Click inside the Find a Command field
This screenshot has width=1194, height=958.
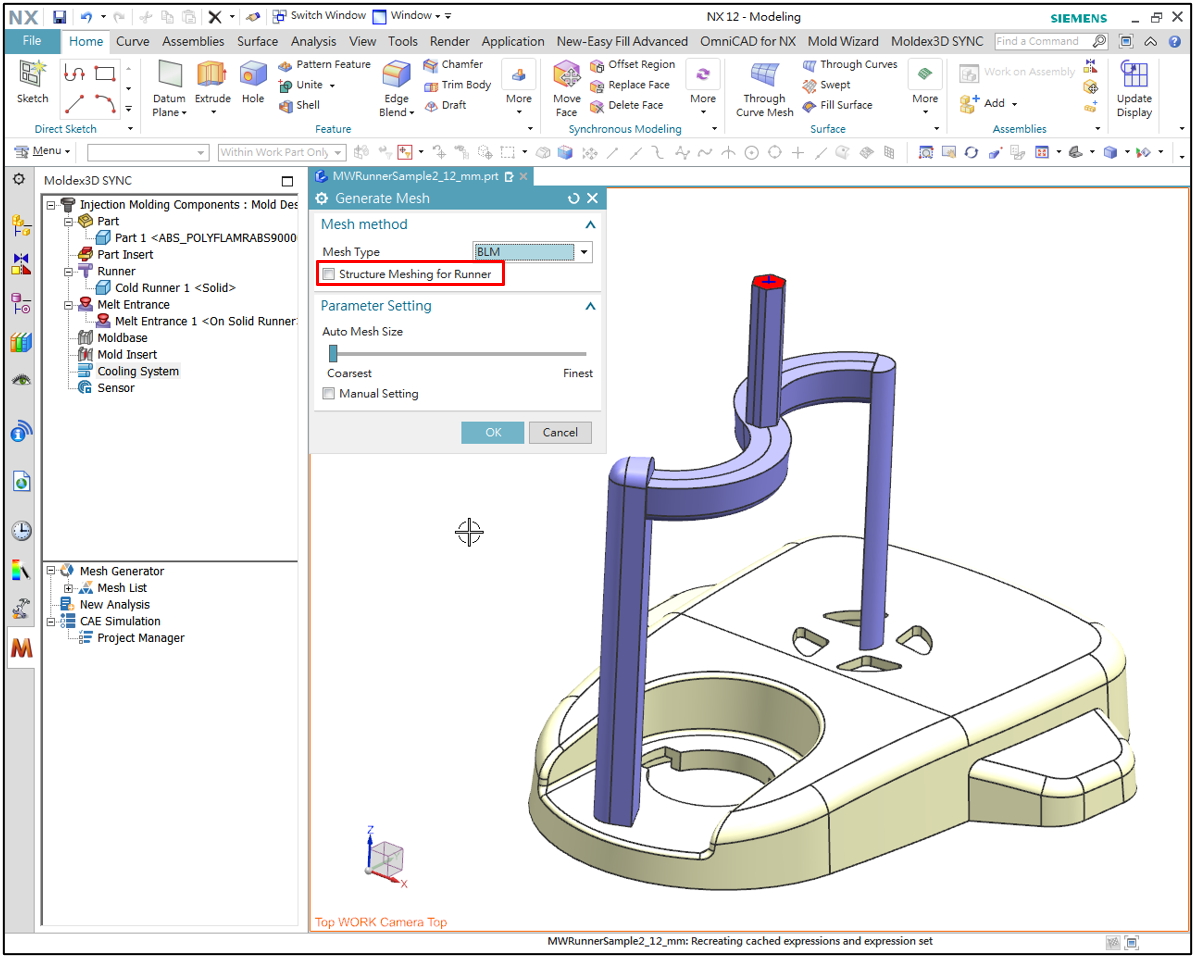pyautogui.click(x=1043, y=41)
